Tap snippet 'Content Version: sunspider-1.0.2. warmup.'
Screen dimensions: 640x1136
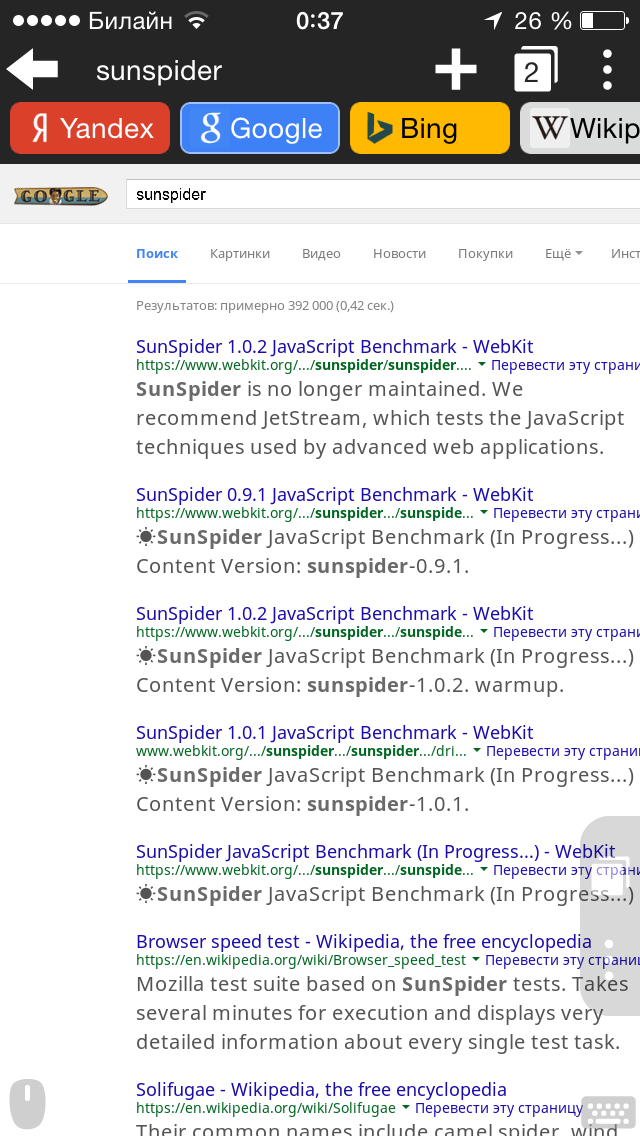[349, 685]
